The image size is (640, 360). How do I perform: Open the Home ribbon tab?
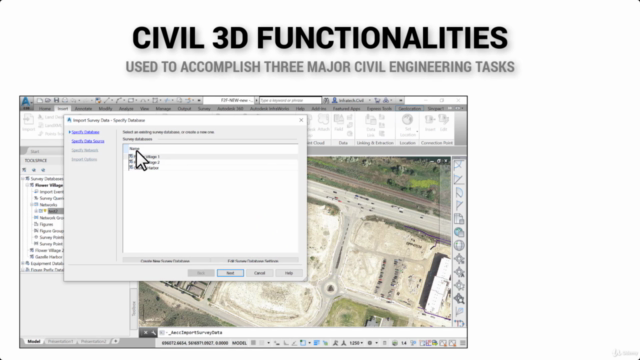tap(44, 109)
